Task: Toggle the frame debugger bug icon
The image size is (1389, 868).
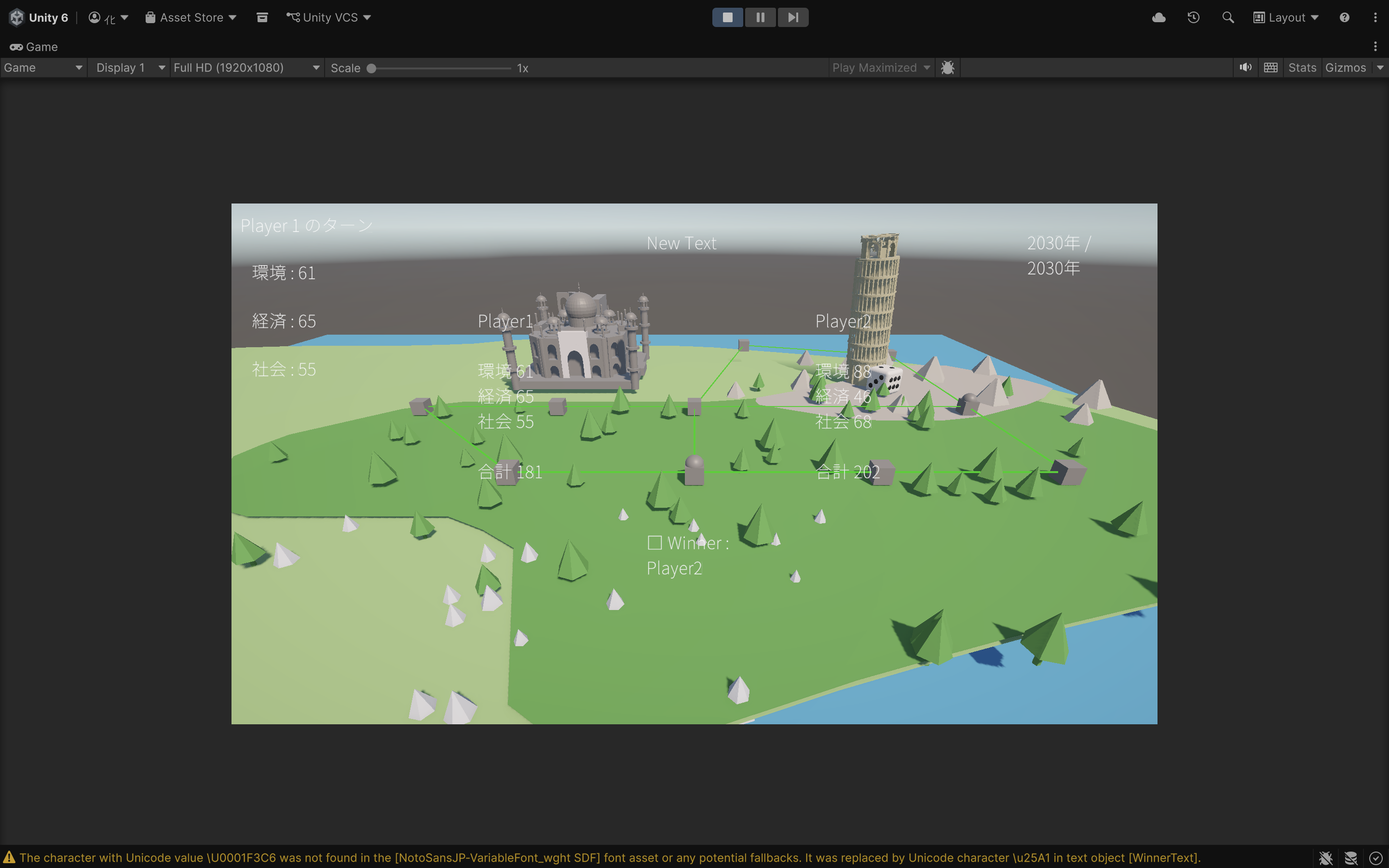Action: coord(948,68)
